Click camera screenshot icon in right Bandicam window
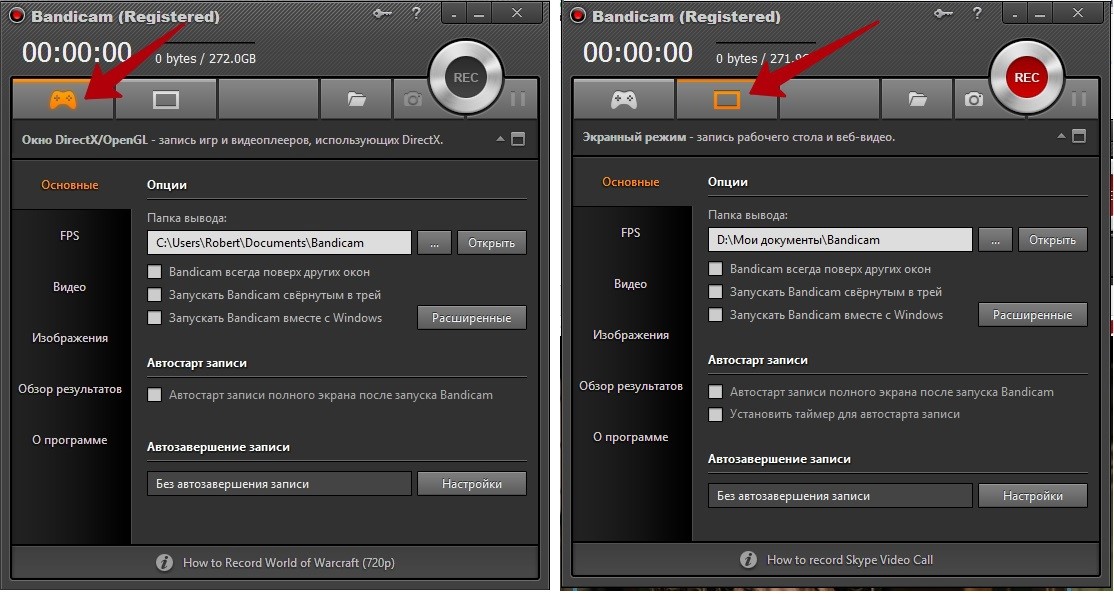 973,99
